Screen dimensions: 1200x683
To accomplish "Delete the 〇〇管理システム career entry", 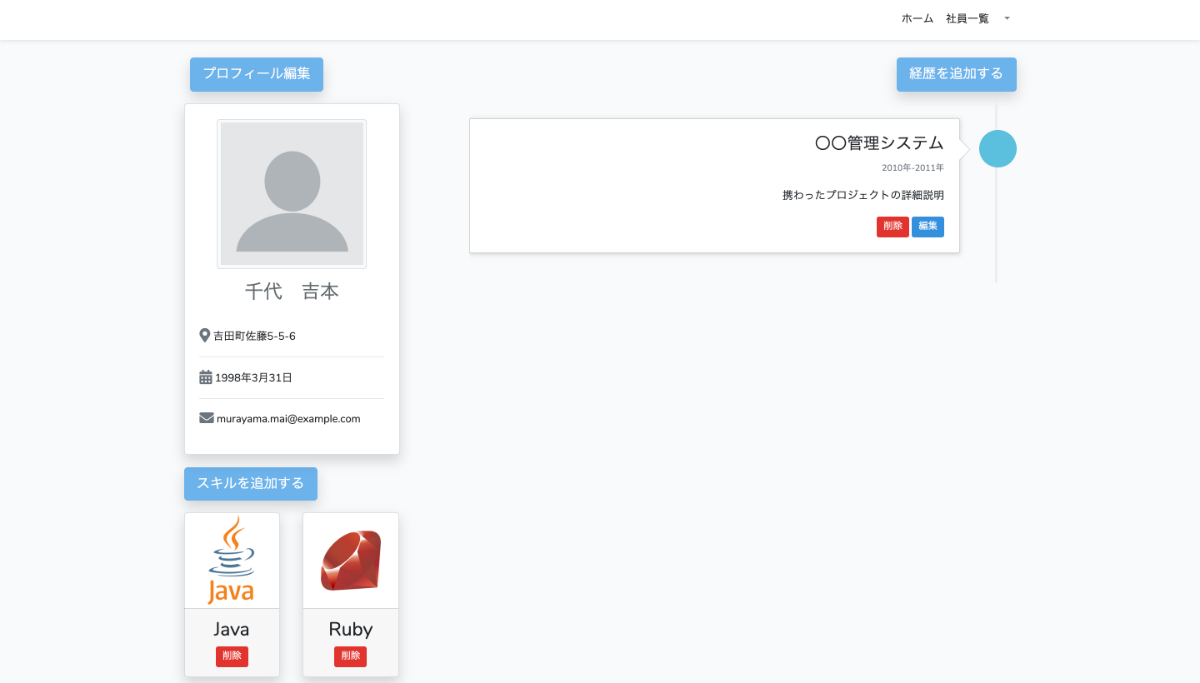I will [x=892, y=227].
